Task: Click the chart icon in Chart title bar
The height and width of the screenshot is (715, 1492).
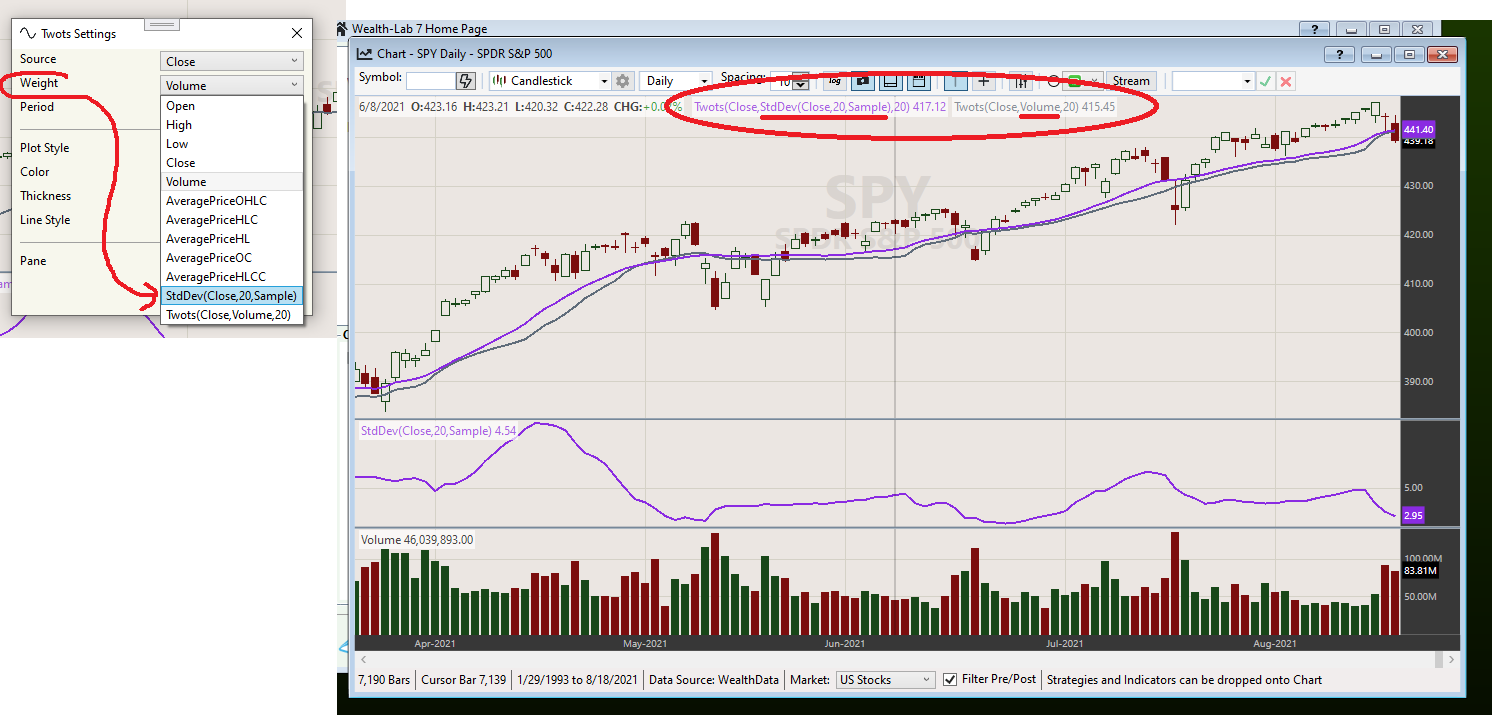Action: pos(365,54)
